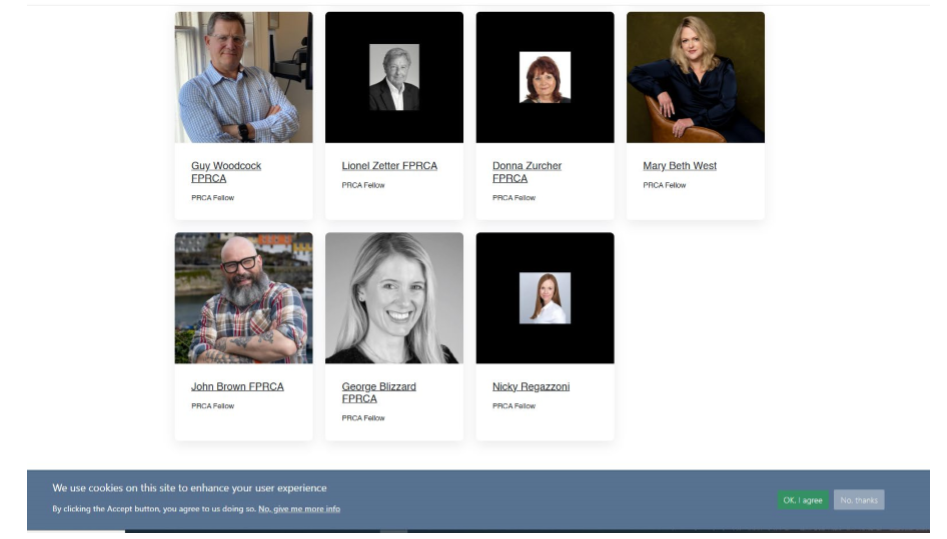The width and height of the screenshot is (947, 539).
Task: Open Lionel Zetter FPRCA profile link
Action: pyautogui.click(x=390, y=166)
